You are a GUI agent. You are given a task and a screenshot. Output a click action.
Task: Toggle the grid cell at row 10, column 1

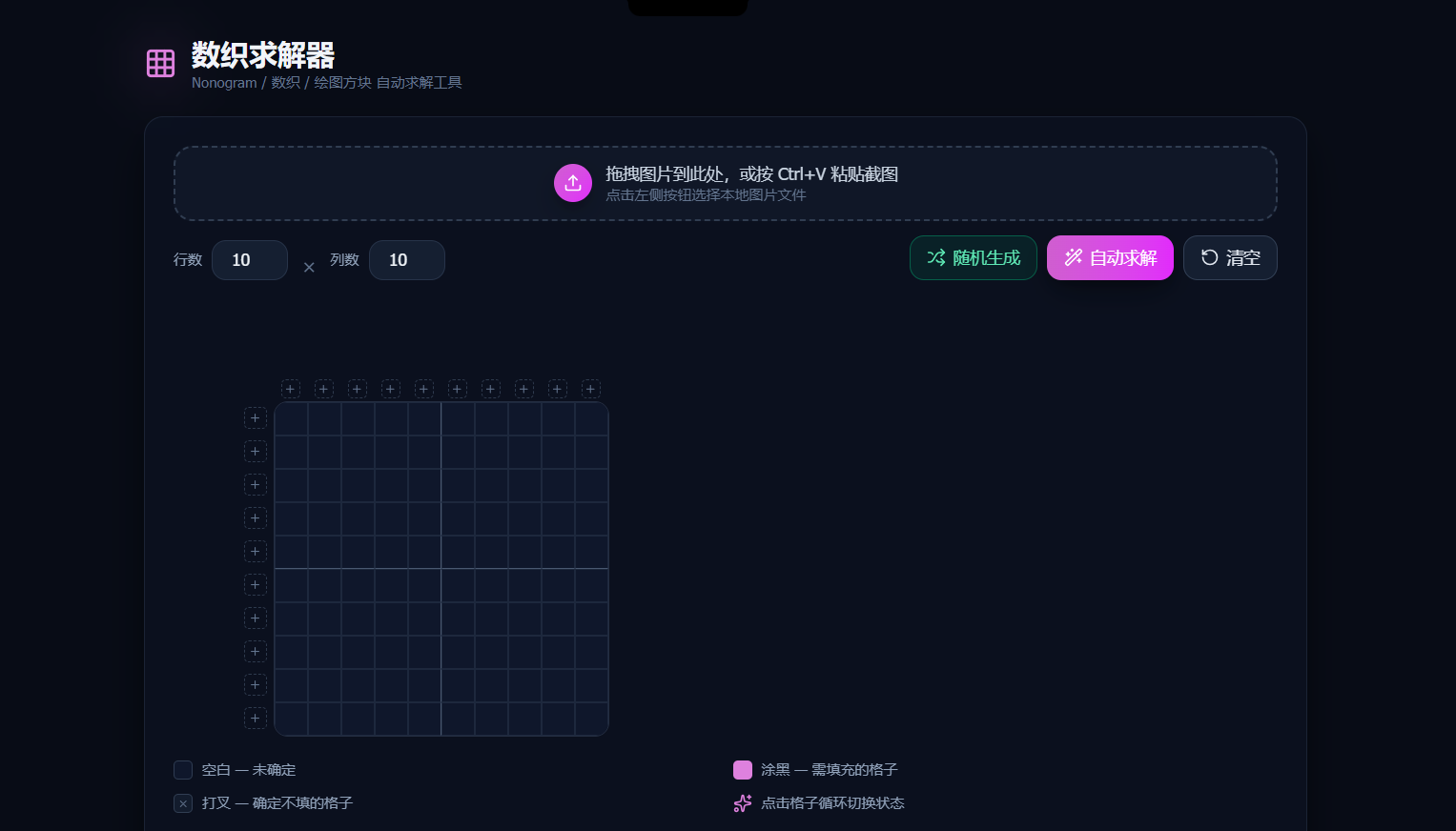click(x=292, y=720)
